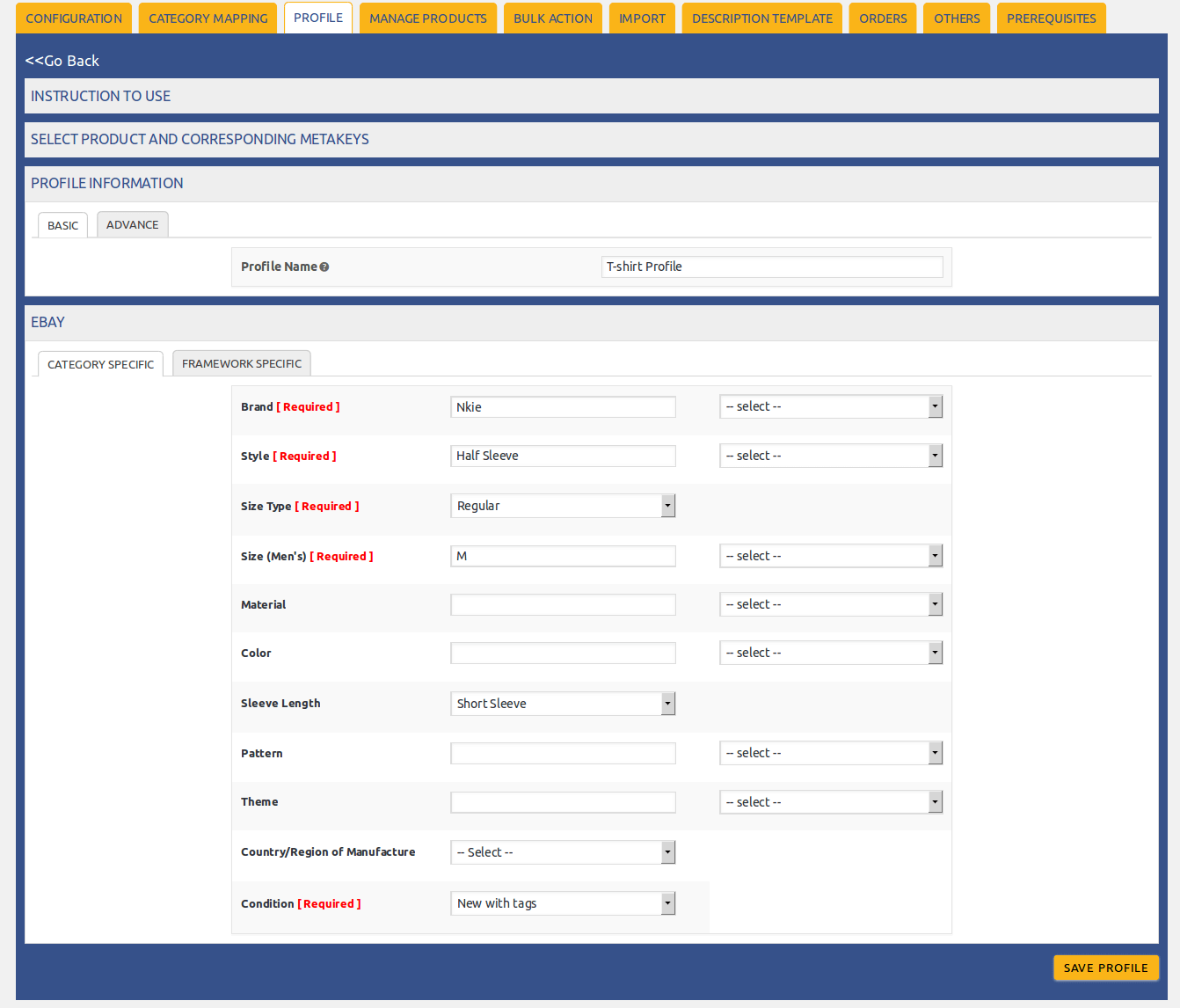Open the Style metakey select dropdown
Screen dimensions: 1180x1008
click(830, 456)
